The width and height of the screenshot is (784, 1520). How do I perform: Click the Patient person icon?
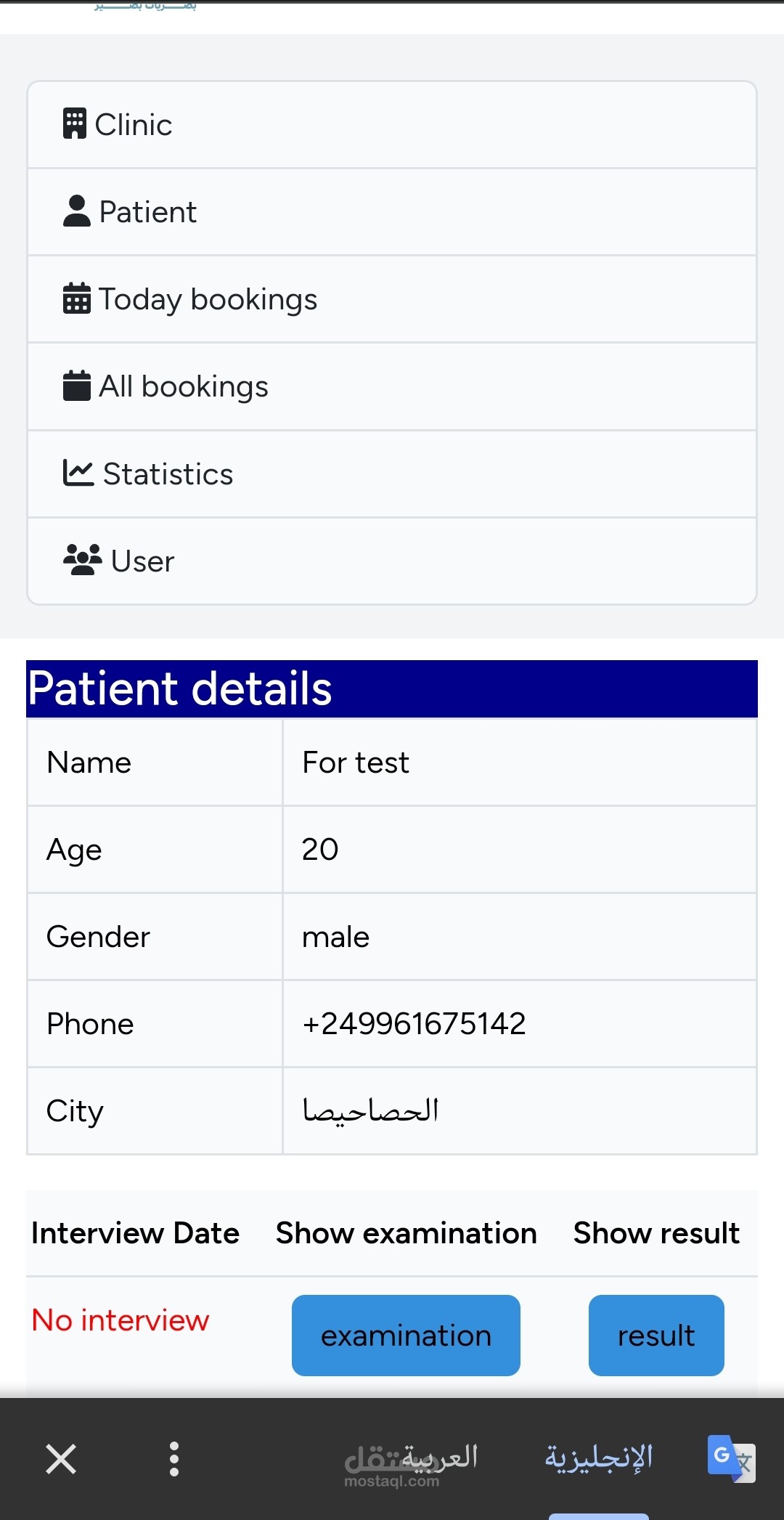pos(77,211)
